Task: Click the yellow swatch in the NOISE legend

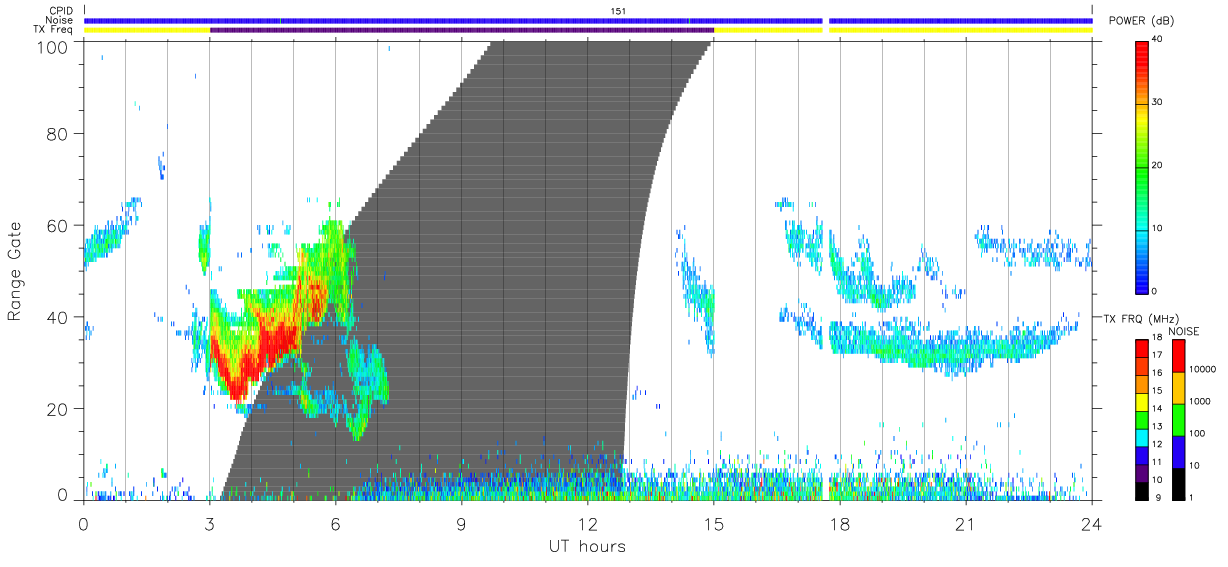Action: click(1177, 388)
